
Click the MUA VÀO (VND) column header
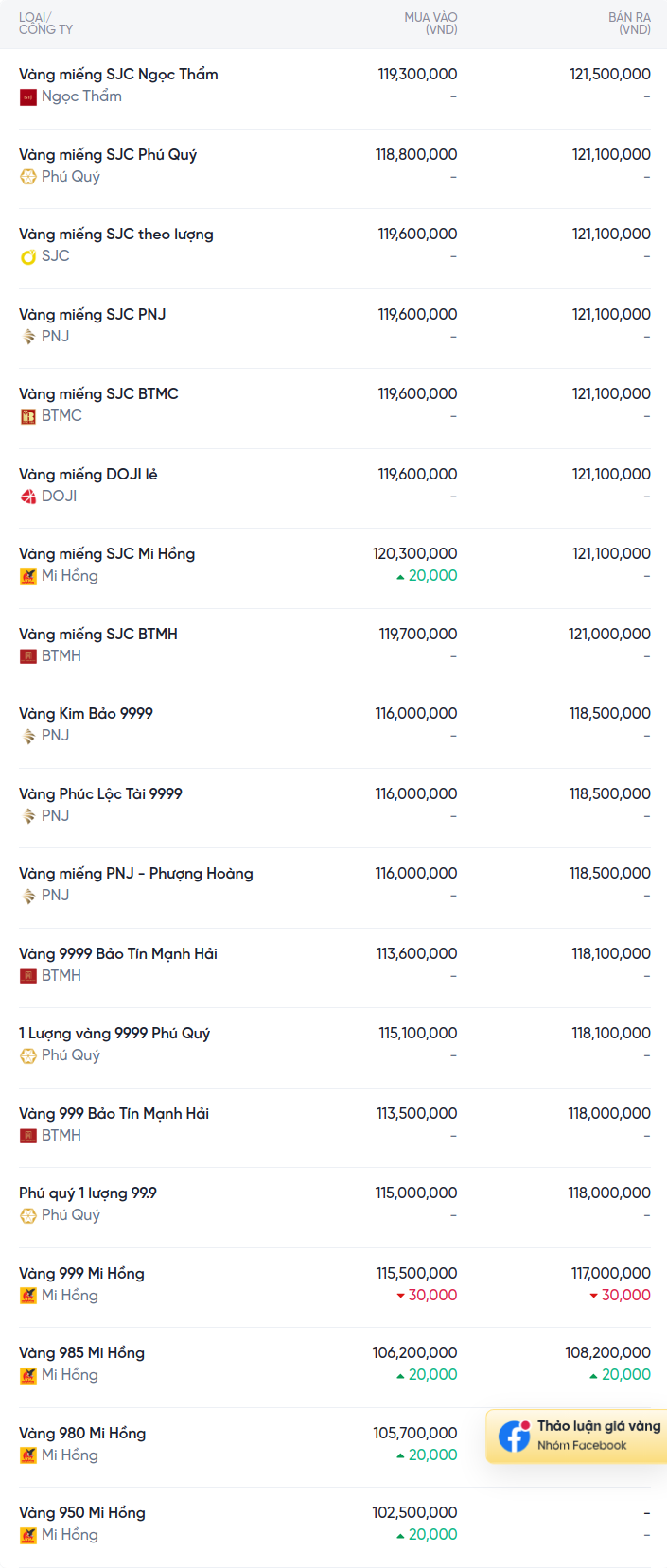point(430,24)
